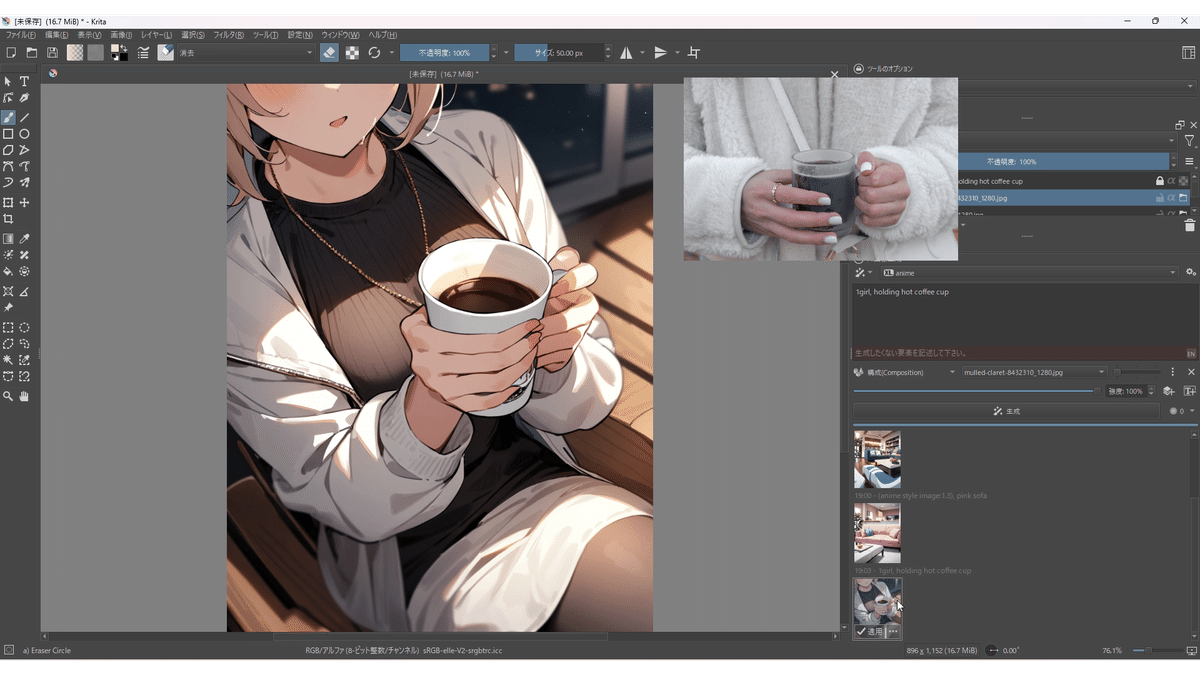Select the Zoom magnifier tool

(8, 396)
